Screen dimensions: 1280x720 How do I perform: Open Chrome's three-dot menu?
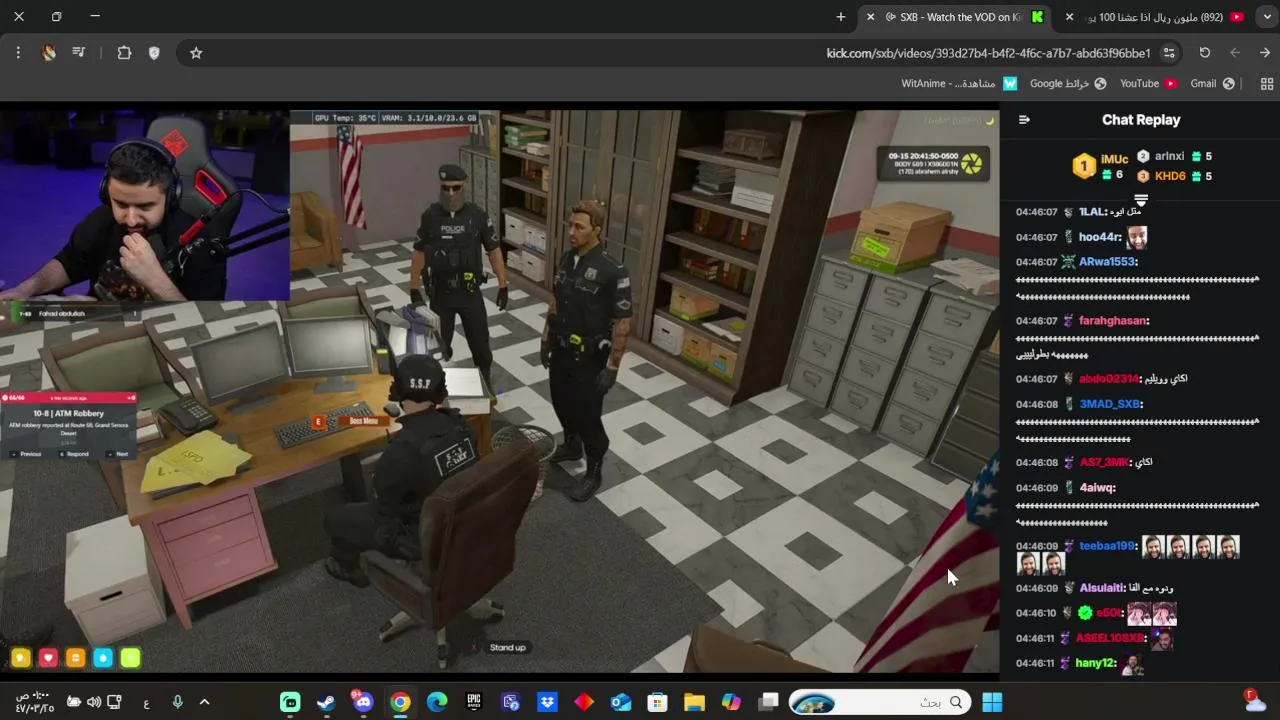coord(18,53)
